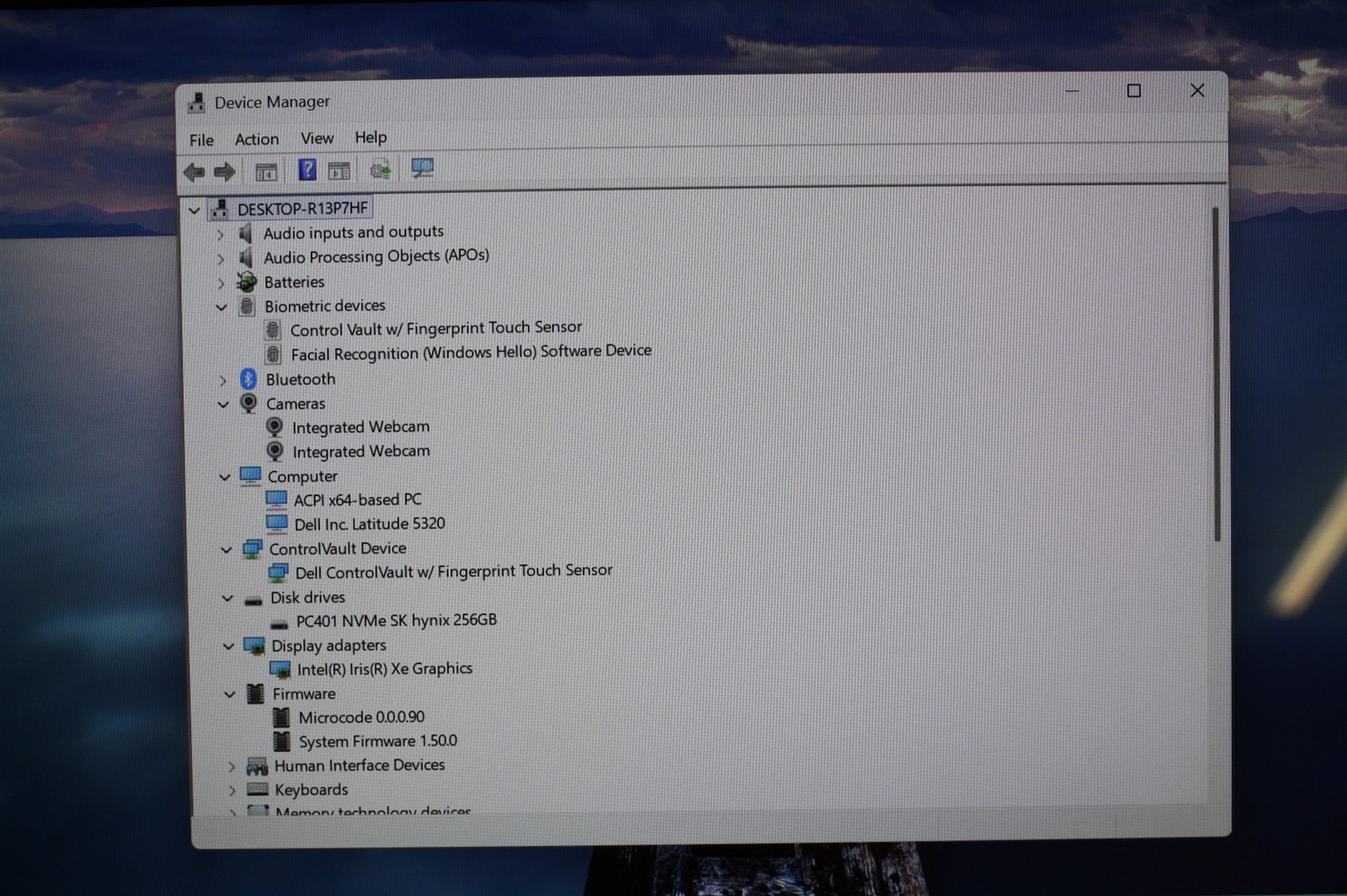Click the Firmware category chip icon
The image size is (1347, 896).
coord(255,694)
